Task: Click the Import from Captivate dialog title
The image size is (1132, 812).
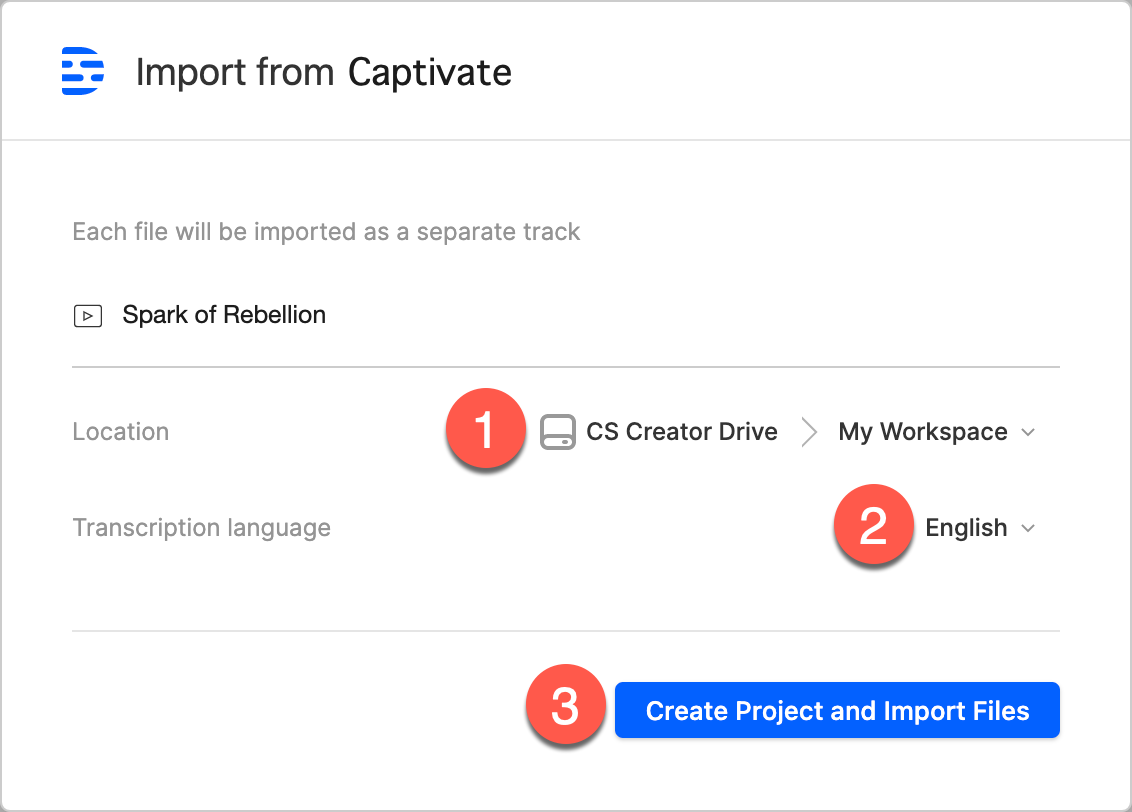Action: 323,72
